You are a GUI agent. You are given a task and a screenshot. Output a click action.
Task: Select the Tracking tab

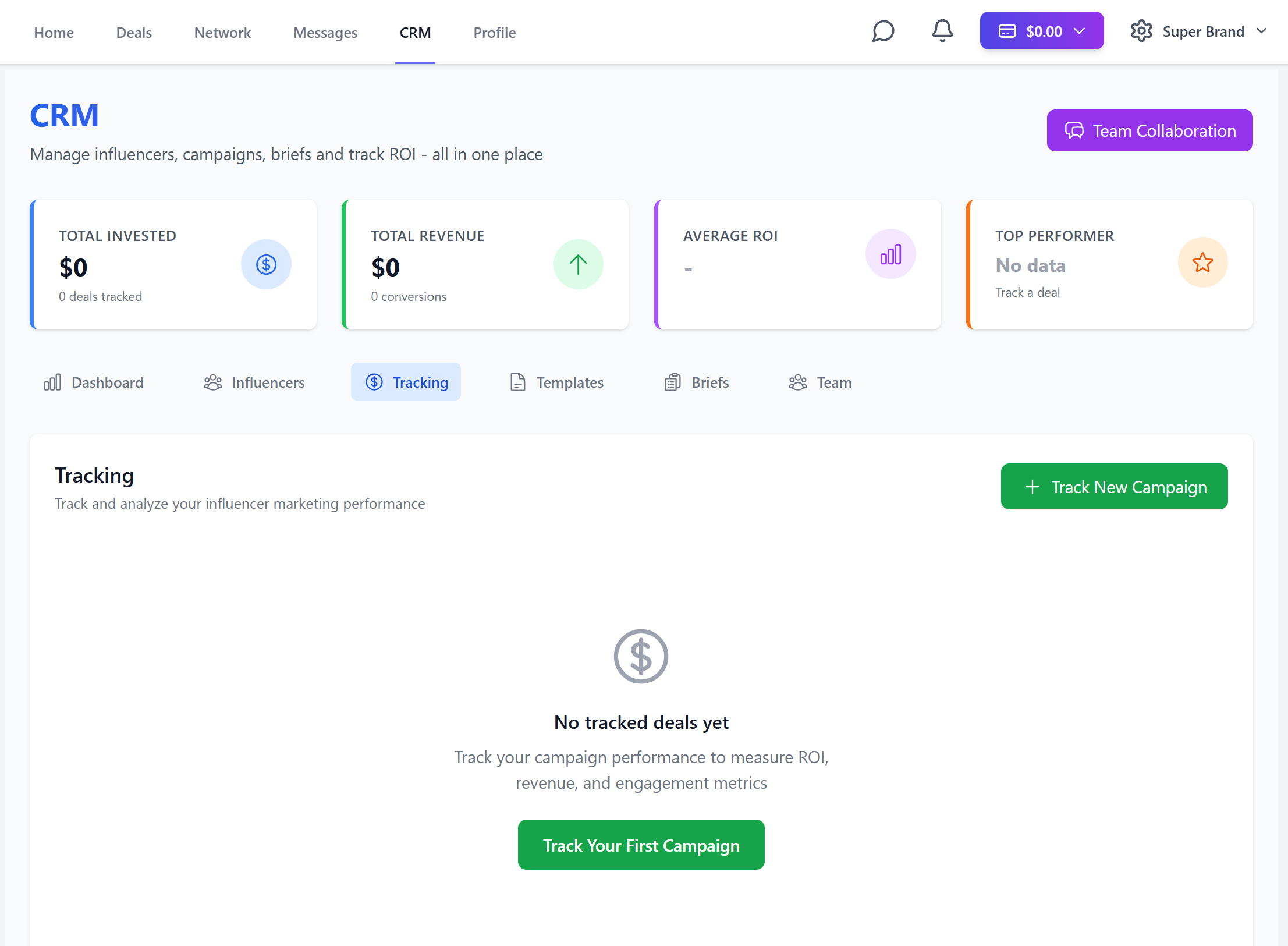[x=406, y=382]
